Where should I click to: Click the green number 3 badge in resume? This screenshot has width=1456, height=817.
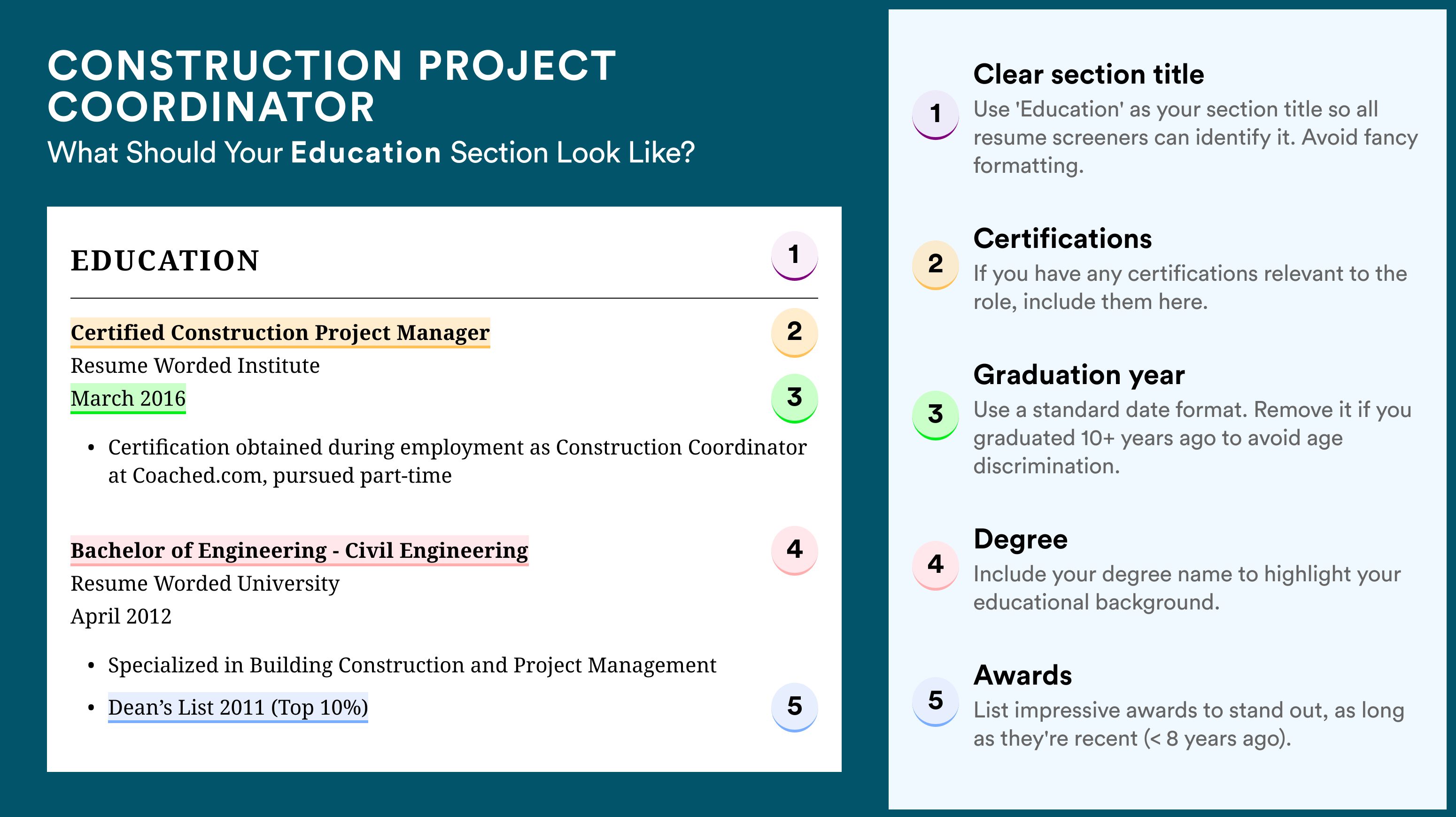tap(794, 398)
